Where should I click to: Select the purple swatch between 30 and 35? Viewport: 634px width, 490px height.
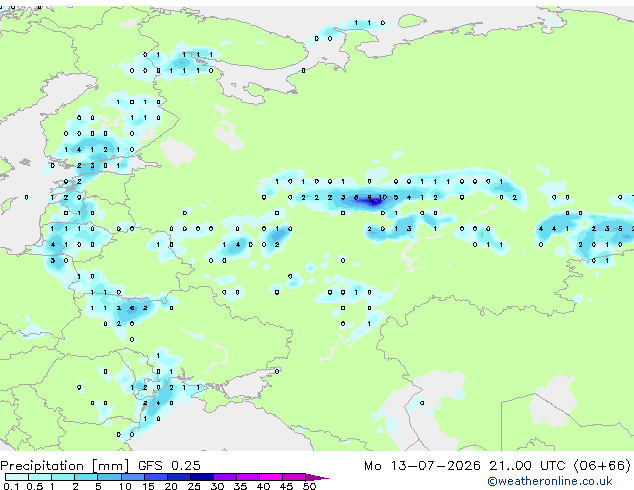click(225, 477)
